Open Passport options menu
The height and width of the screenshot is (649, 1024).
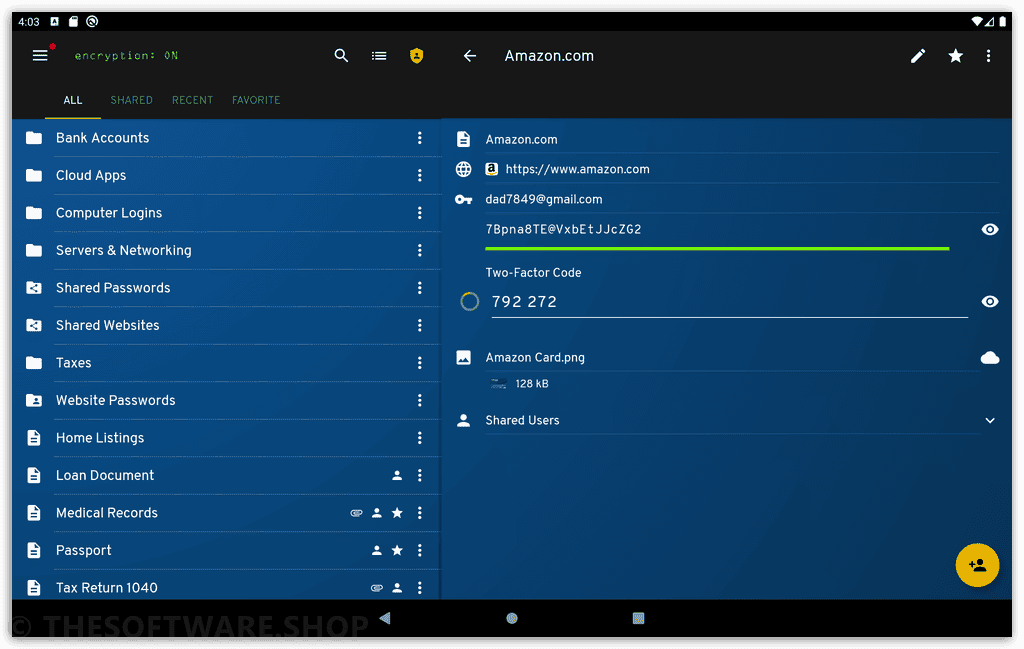(419, 550)
